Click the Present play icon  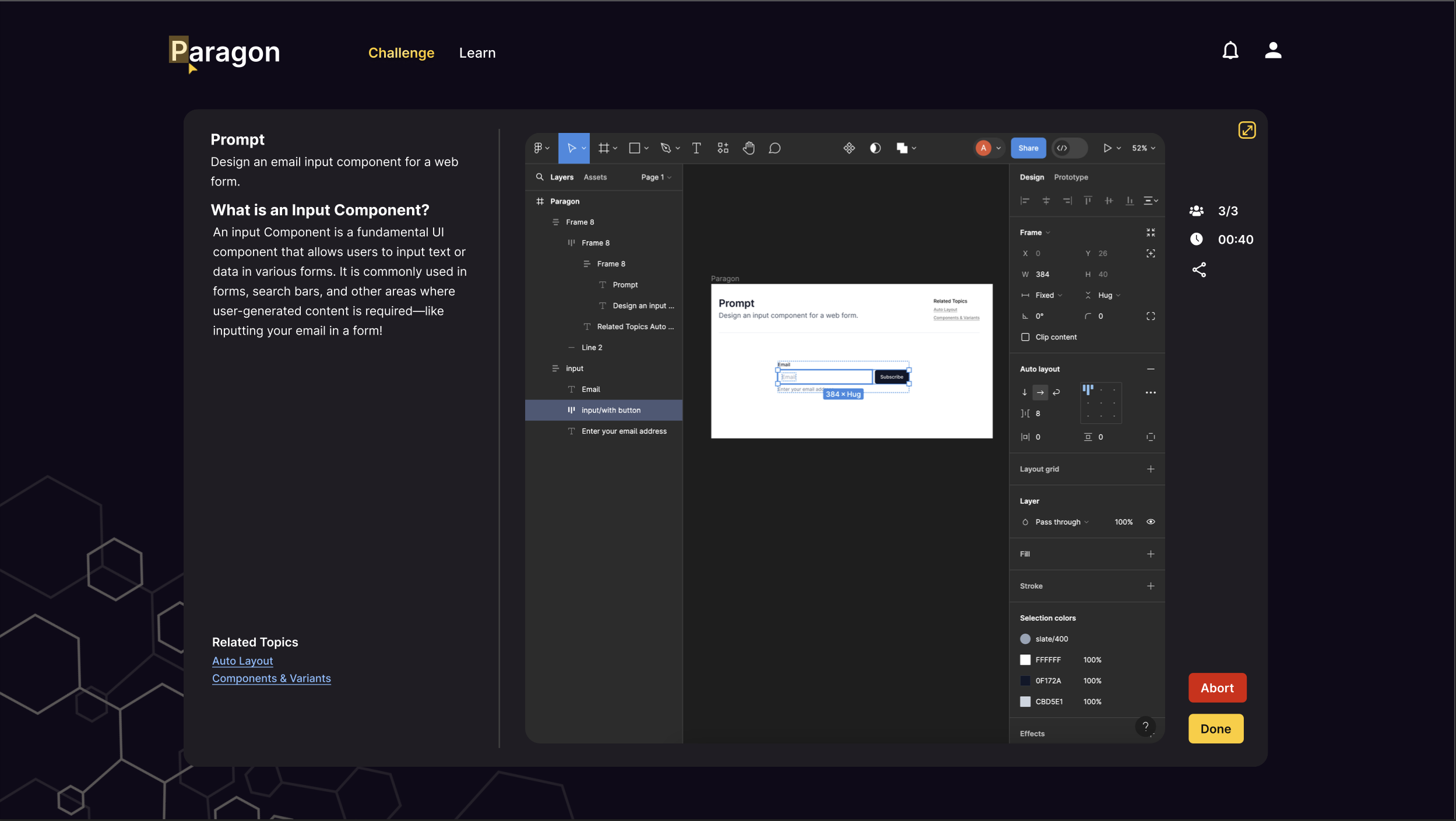point(1107,148)
